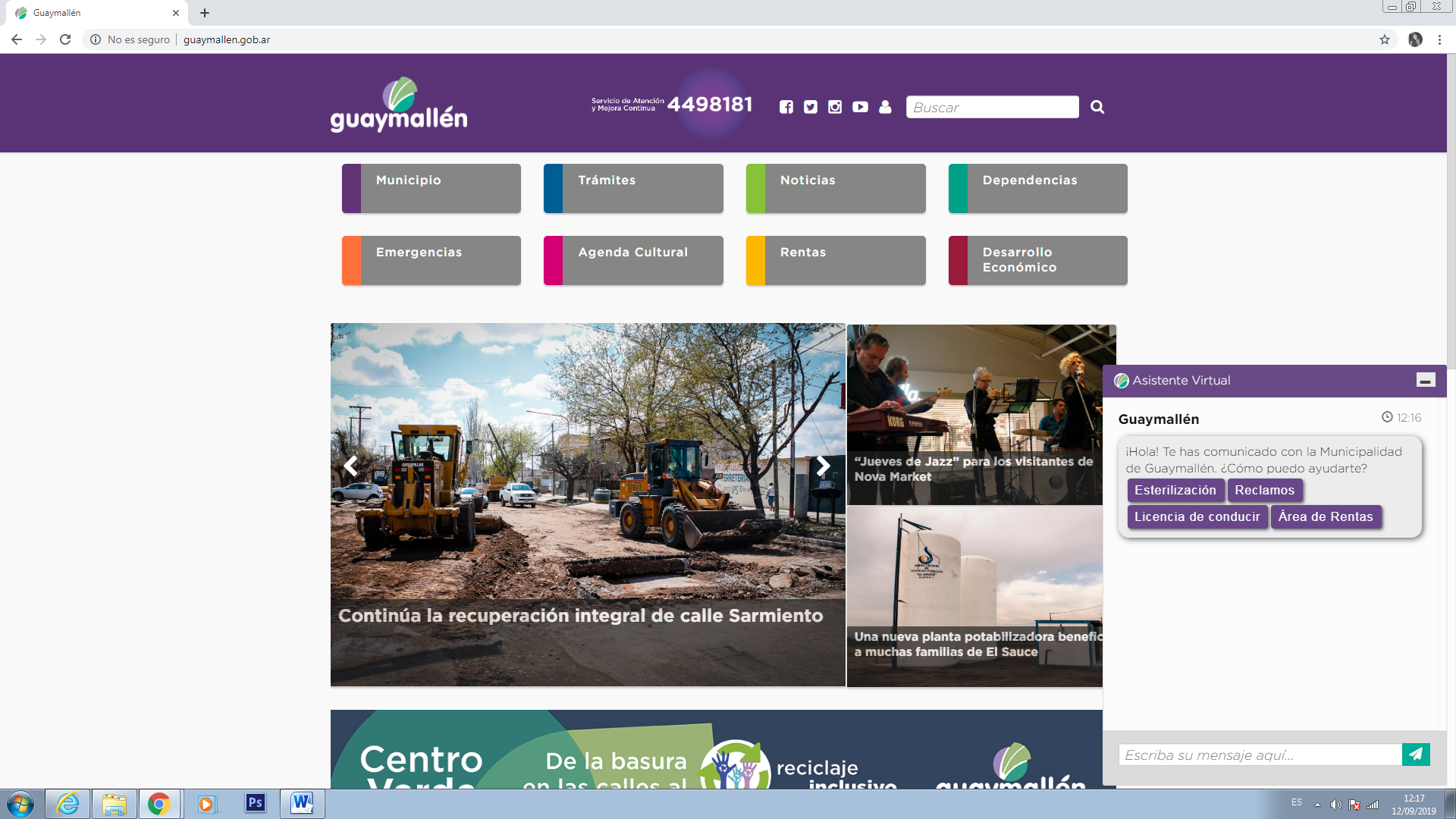
Task: Click the browser address bar URL
Action: pyautogui.click(x=227, y=39)
